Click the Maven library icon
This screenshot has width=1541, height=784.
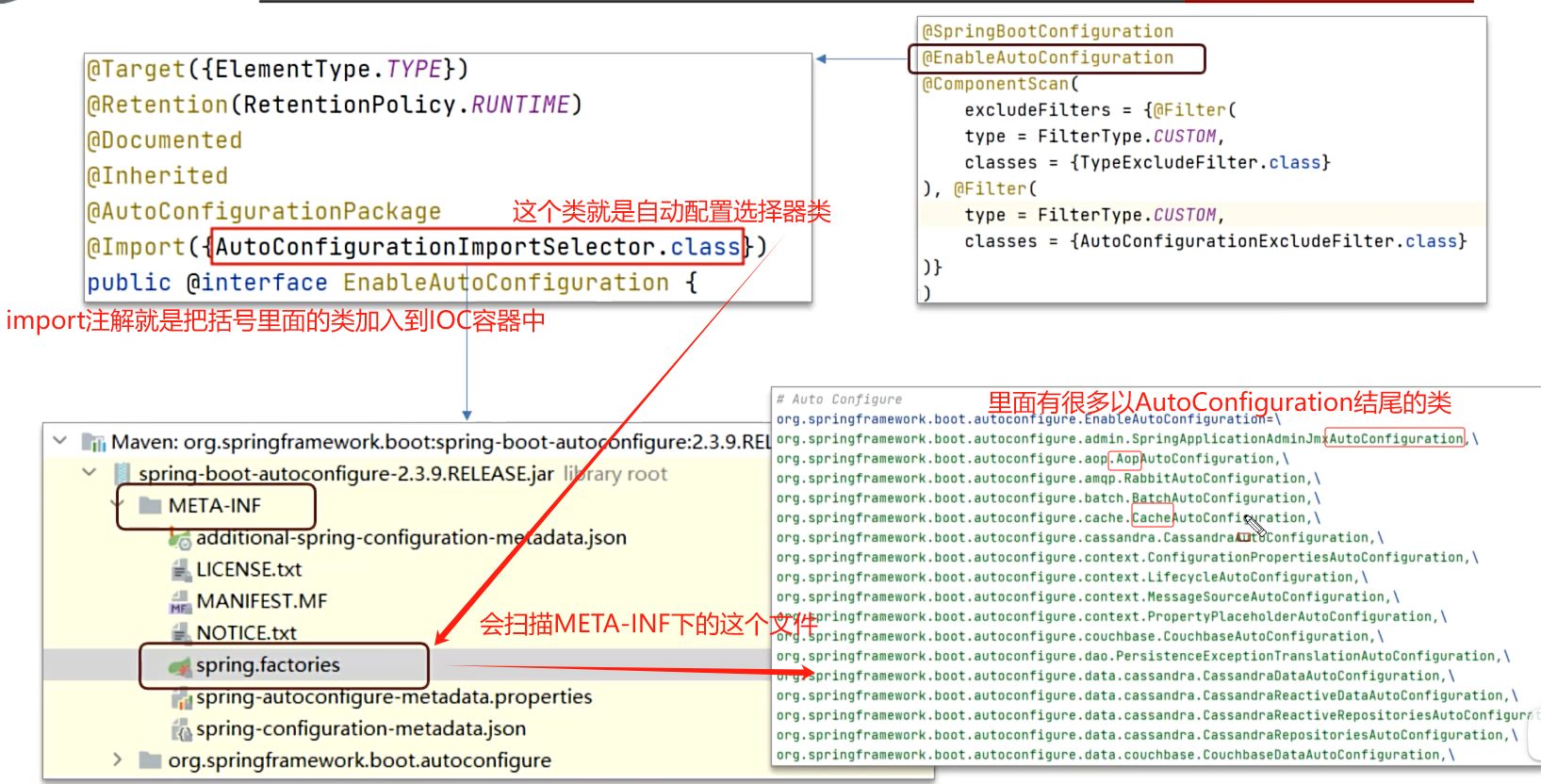click(93, 442)
